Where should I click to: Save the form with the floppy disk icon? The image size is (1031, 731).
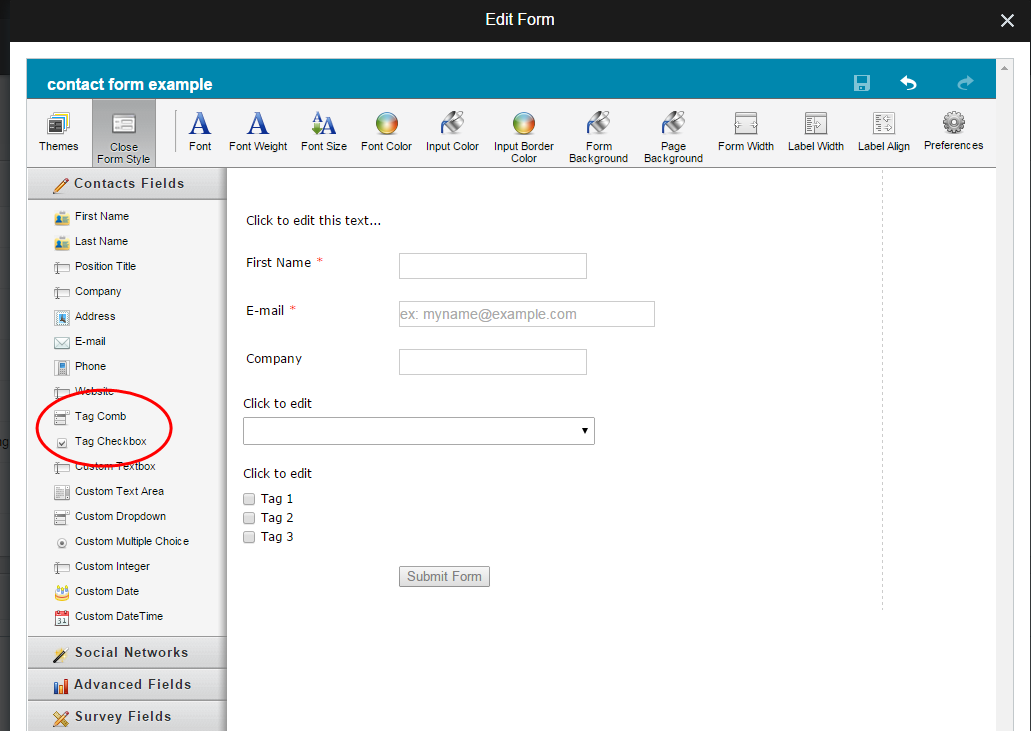click(861, 83)
